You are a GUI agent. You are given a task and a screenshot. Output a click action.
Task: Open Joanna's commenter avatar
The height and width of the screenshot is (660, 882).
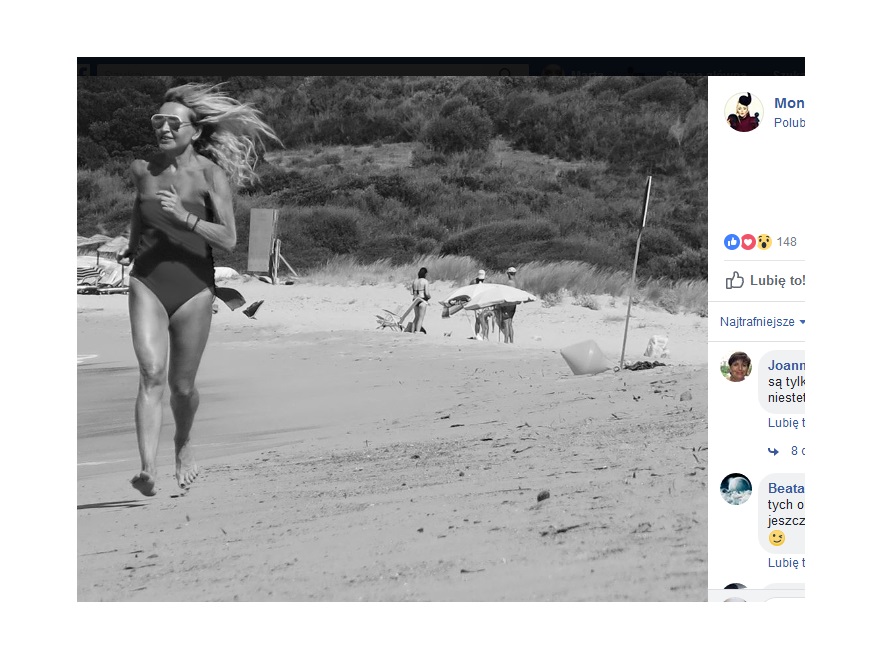click(x=736, y=366)
